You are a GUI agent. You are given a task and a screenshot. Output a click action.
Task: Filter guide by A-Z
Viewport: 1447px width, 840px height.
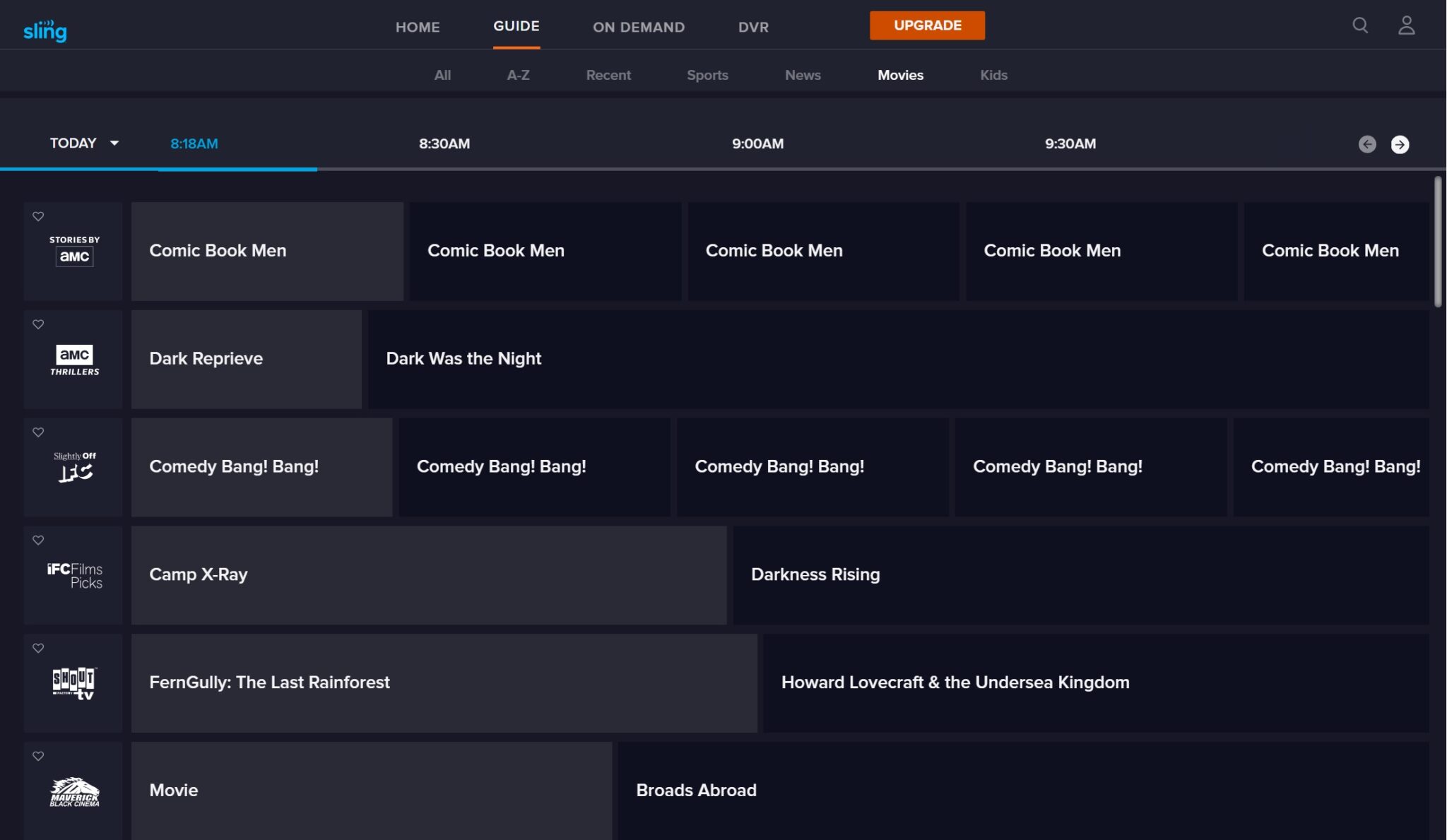click(x=518, y=75)
